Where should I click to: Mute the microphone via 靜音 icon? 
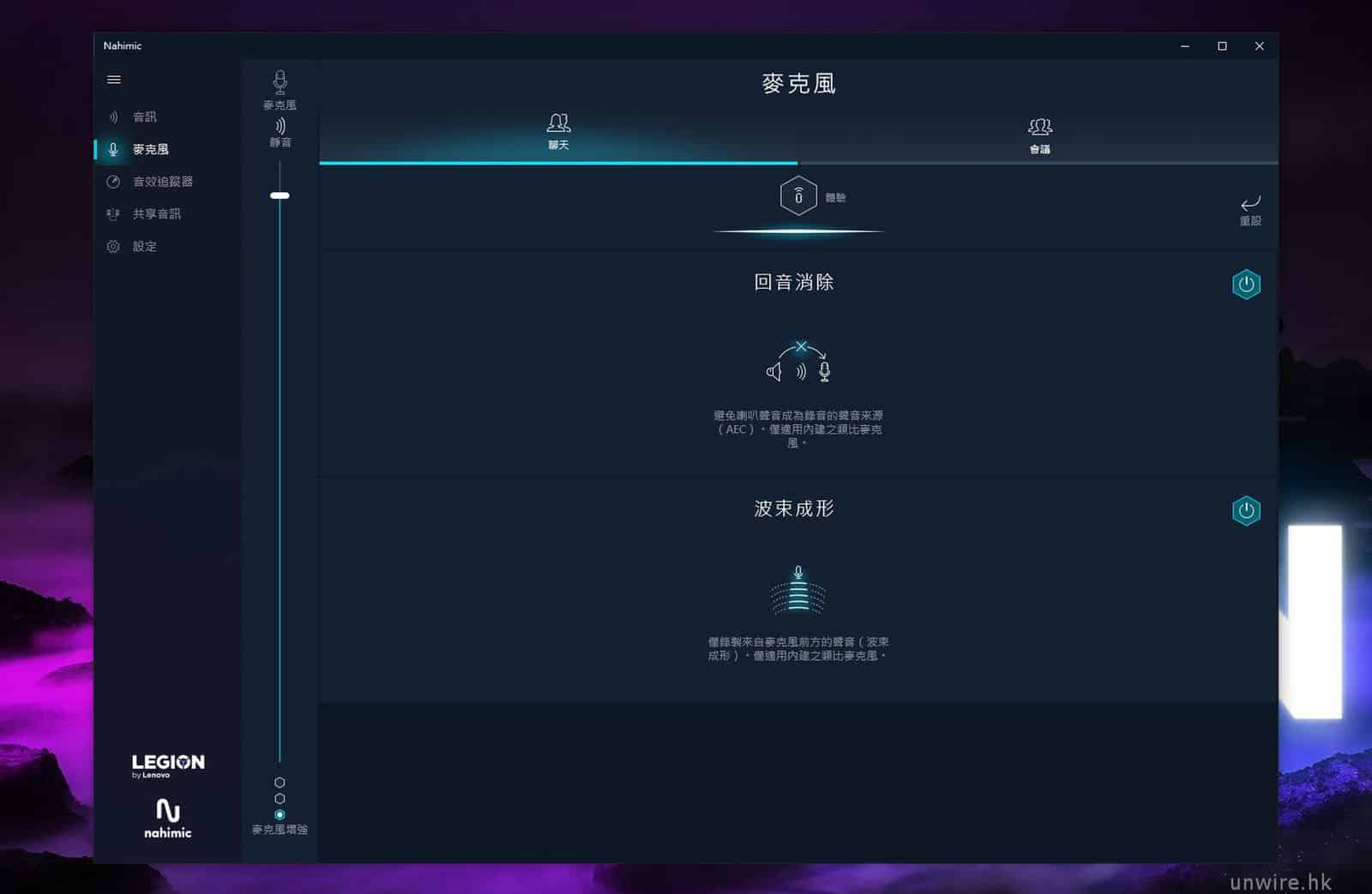point(280,128)
